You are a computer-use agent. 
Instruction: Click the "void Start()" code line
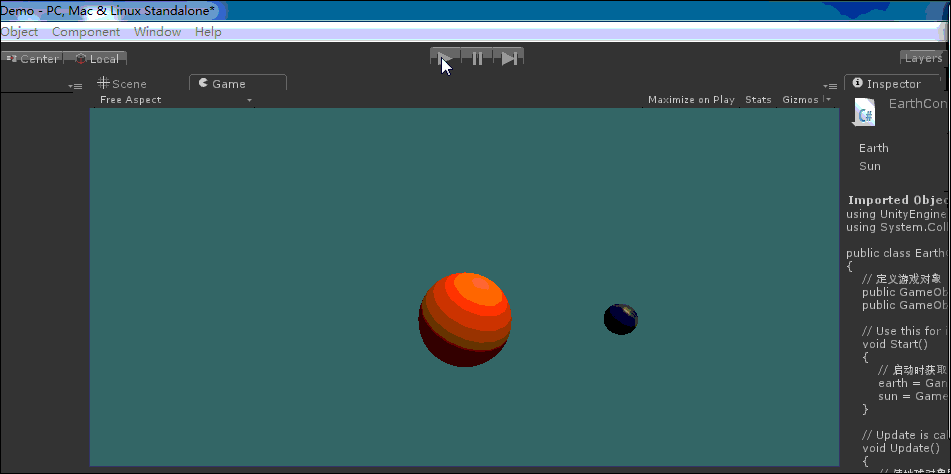895,344
